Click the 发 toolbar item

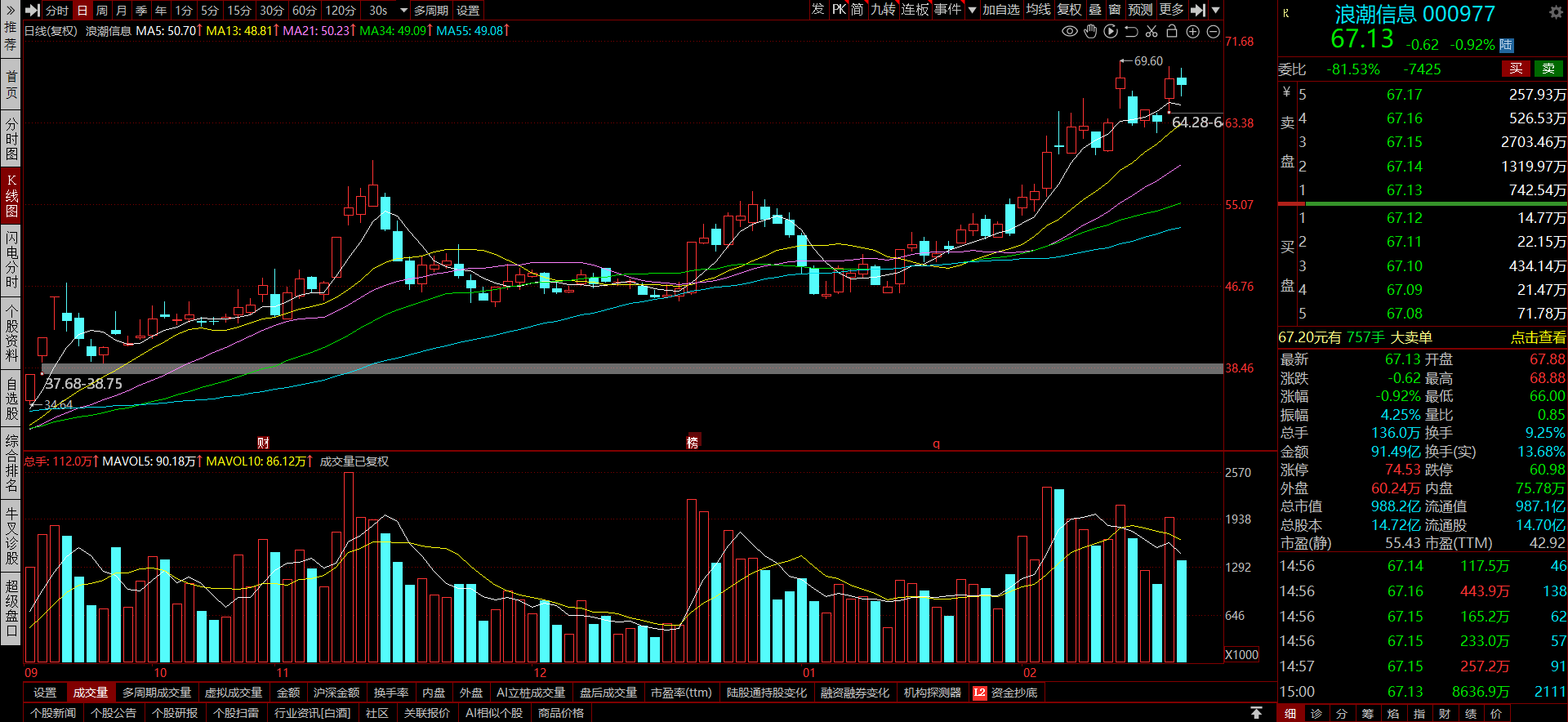pos(818,10)
